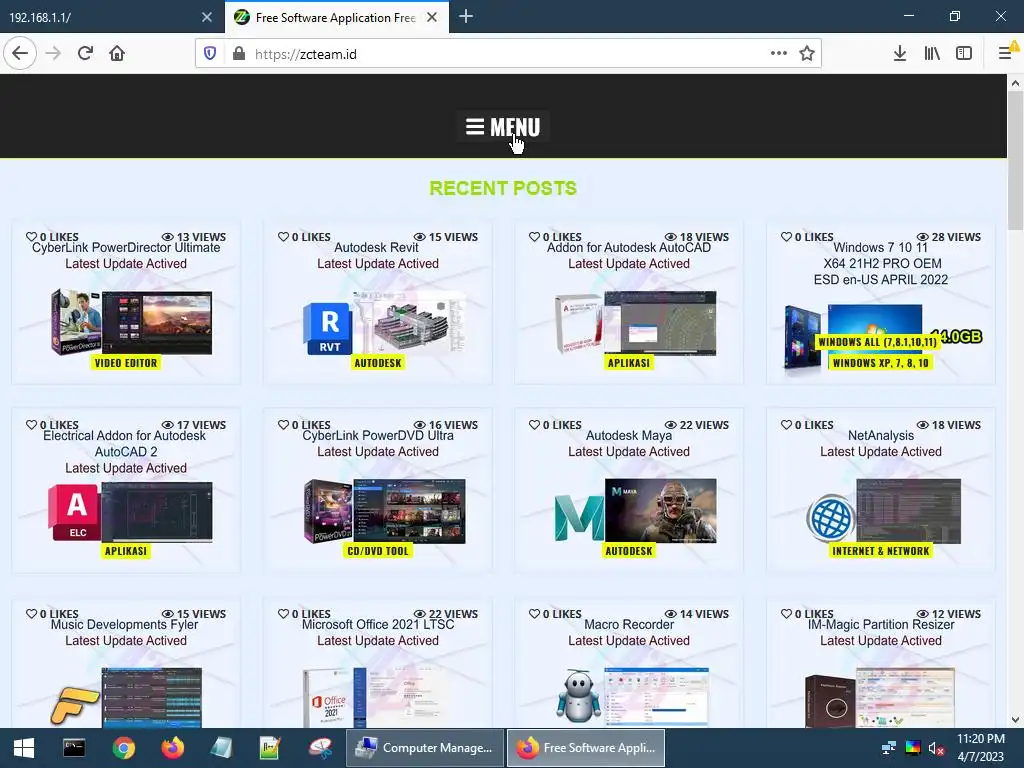Launch Command Prompt from the taskbar

[x=74, y=748]
